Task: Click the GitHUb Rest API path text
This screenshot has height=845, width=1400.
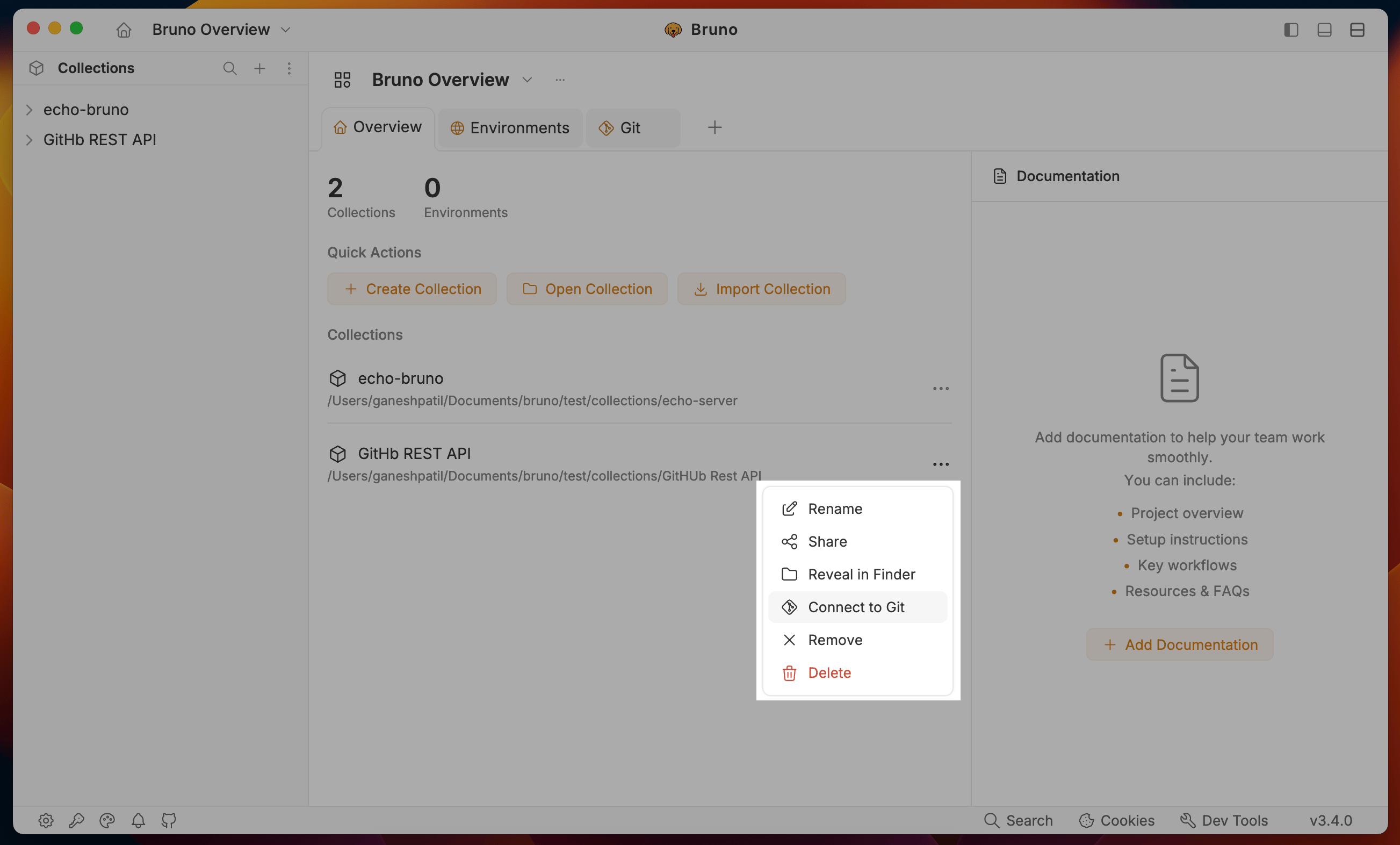Action: [544, 475]
